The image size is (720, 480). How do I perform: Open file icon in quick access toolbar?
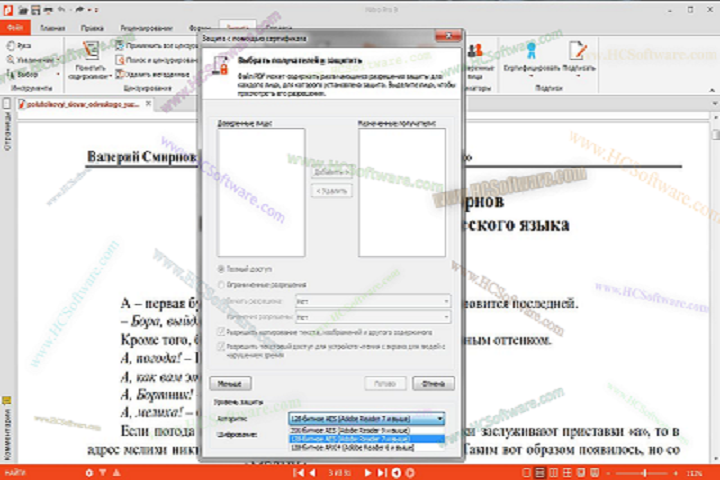tap(23, 10)
